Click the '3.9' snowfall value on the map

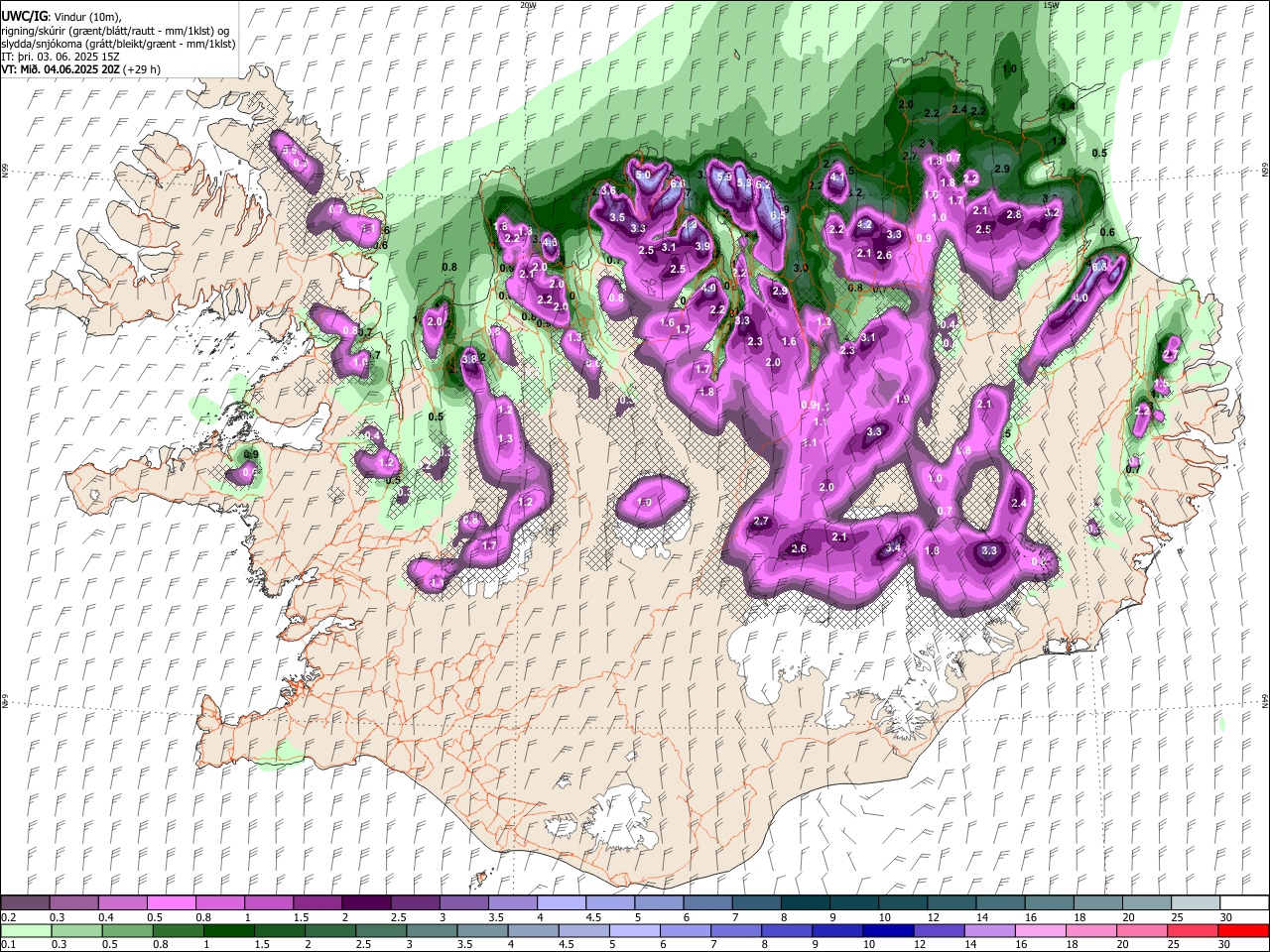tap(702, 246)
